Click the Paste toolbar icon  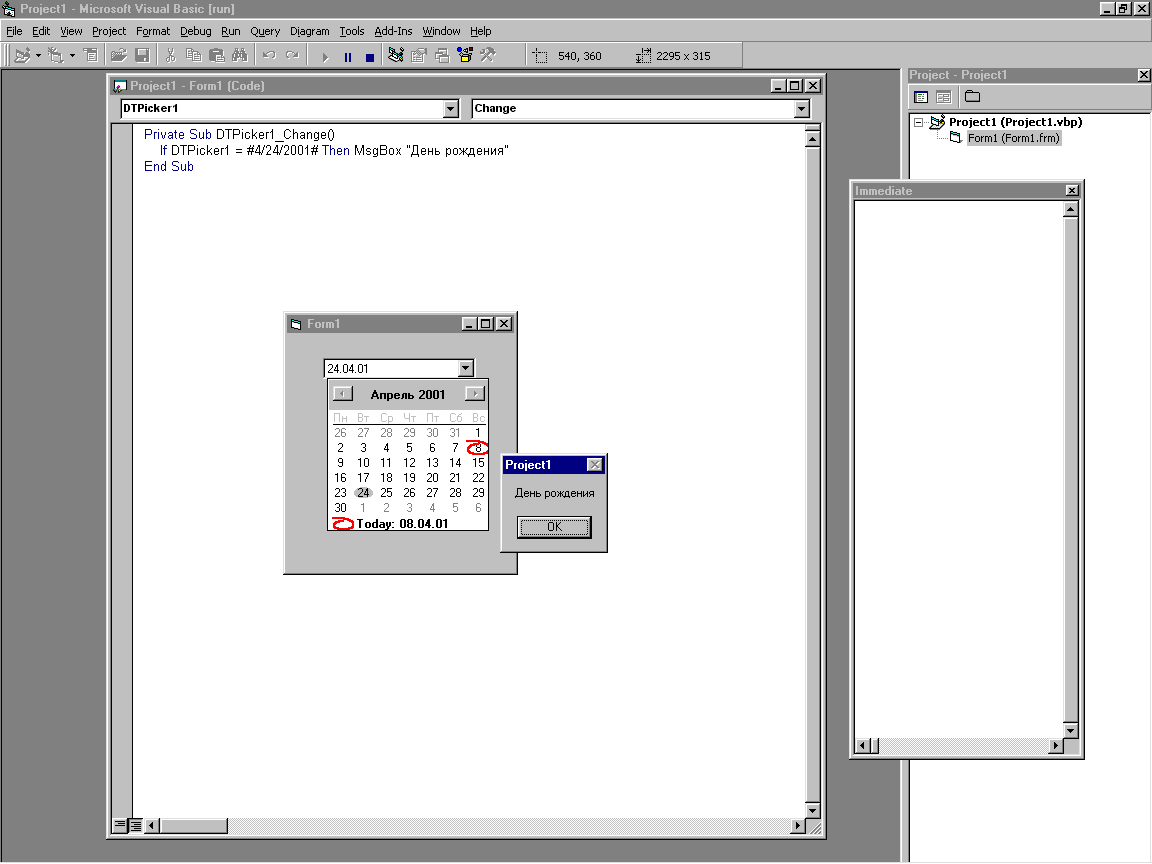pos(217,56)
